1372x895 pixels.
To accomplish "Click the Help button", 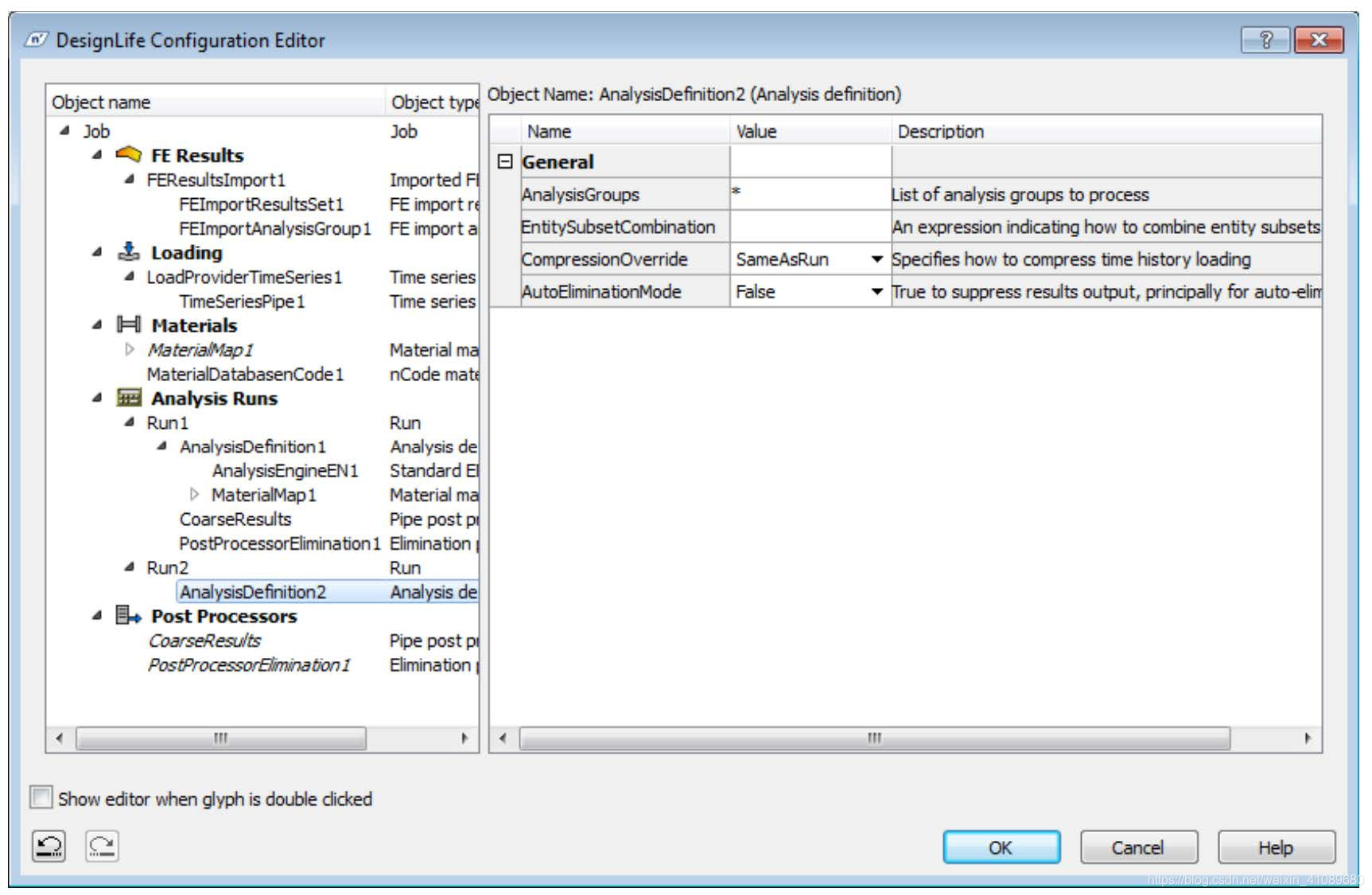I will [x=1277, y=847].
